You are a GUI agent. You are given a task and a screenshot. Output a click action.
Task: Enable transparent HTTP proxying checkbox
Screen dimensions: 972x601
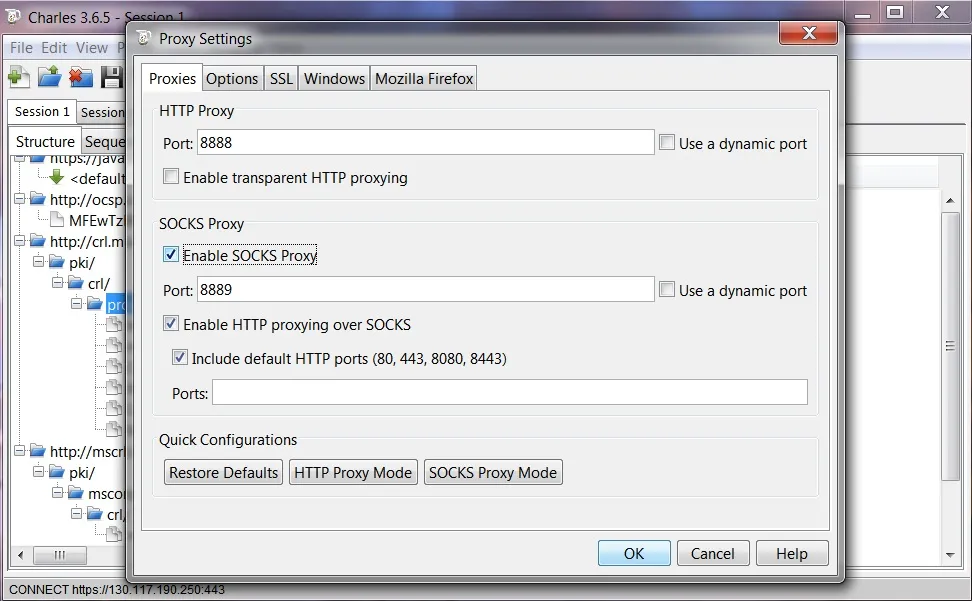pyautogui.click(x=170, y=177)
